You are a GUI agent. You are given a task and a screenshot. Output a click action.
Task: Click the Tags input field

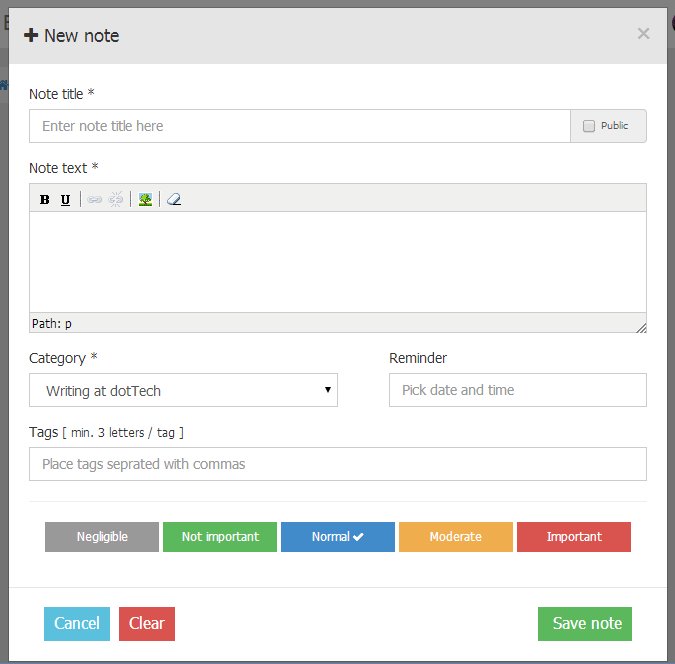click(338, 464)
